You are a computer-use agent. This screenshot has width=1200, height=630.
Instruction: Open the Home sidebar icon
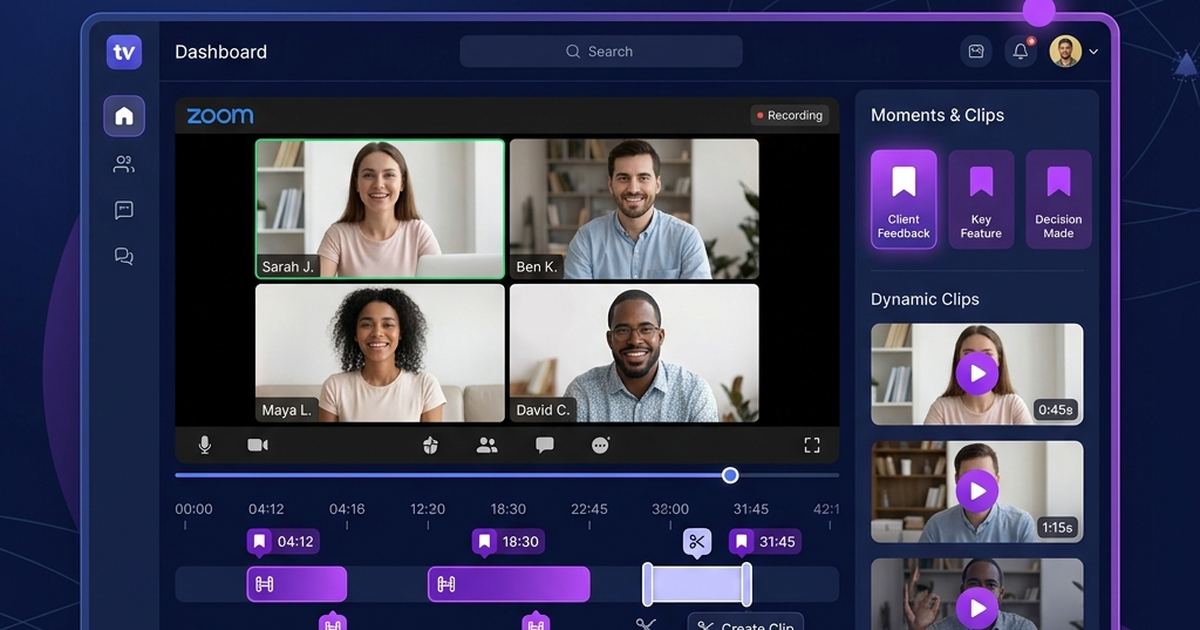[124, 116]
